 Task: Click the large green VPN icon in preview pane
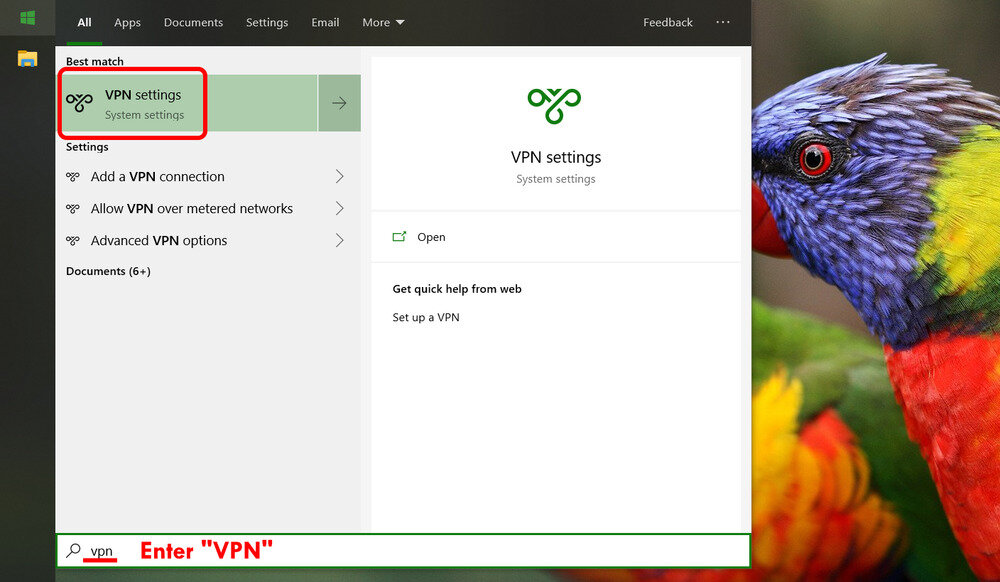pos(554,105)
